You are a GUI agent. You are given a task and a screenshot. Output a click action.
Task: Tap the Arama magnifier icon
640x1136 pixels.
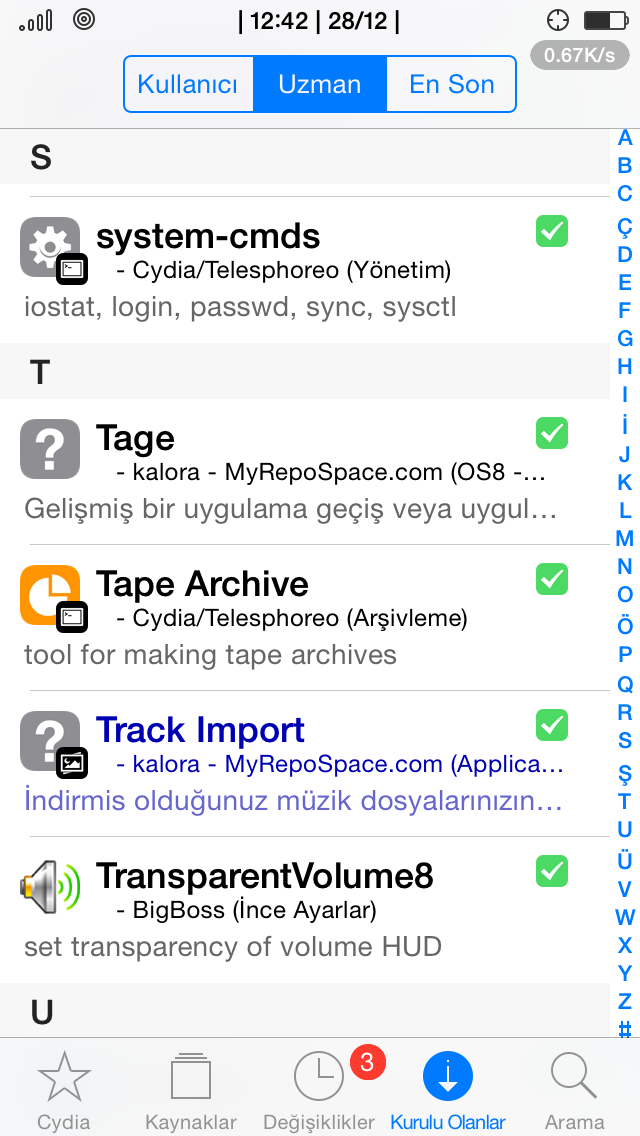click(573, 1076)
